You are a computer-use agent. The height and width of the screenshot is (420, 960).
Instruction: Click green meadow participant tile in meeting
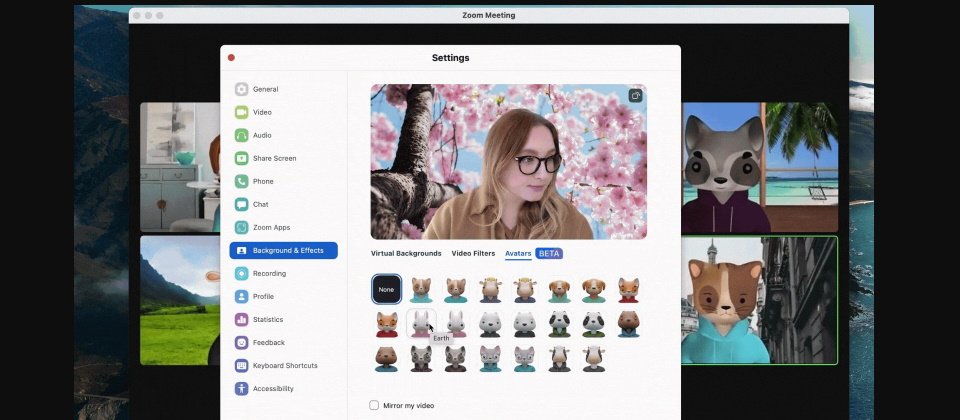click(180, 301)
